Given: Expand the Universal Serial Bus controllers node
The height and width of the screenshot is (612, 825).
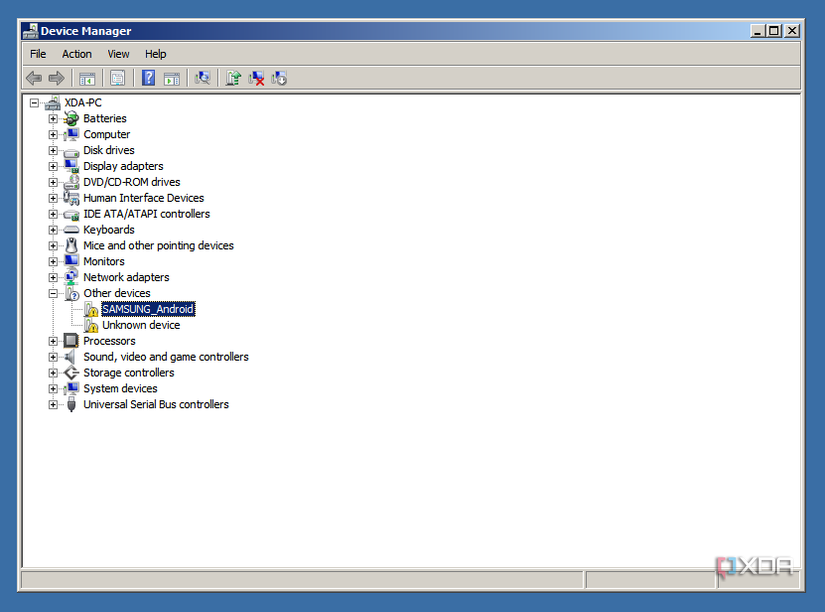Looking at the screenshot, I should pyautogui.click(x=53, y=405).
